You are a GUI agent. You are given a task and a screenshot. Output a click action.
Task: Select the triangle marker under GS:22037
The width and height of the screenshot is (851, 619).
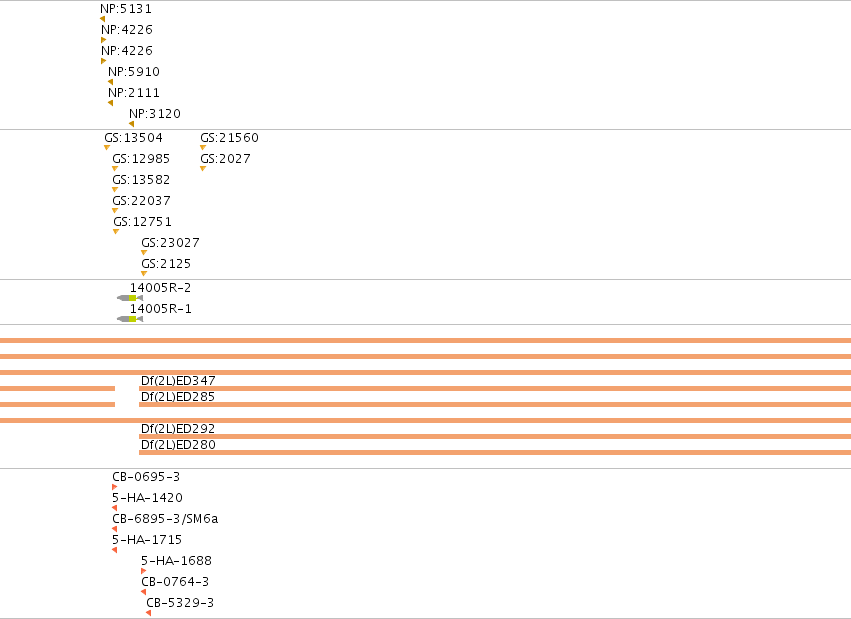tap(115, 210)
